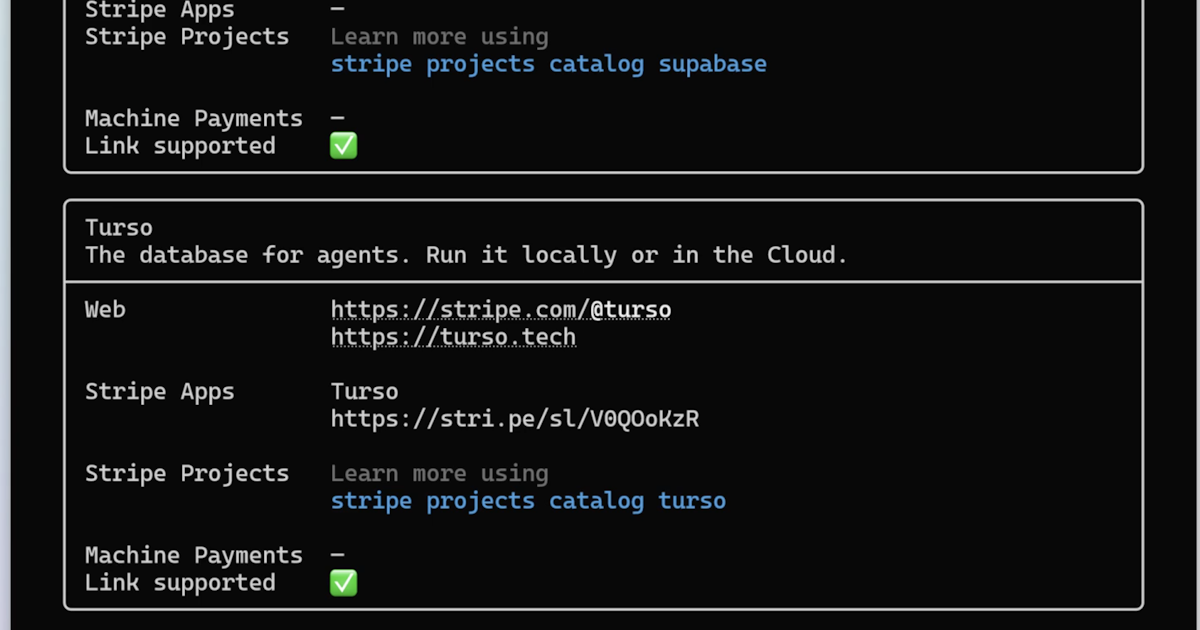Click the 'Stripe Projects' label in Turso card
The image size is (1200, 630).
pyautogui.click(x=187, y=474)
